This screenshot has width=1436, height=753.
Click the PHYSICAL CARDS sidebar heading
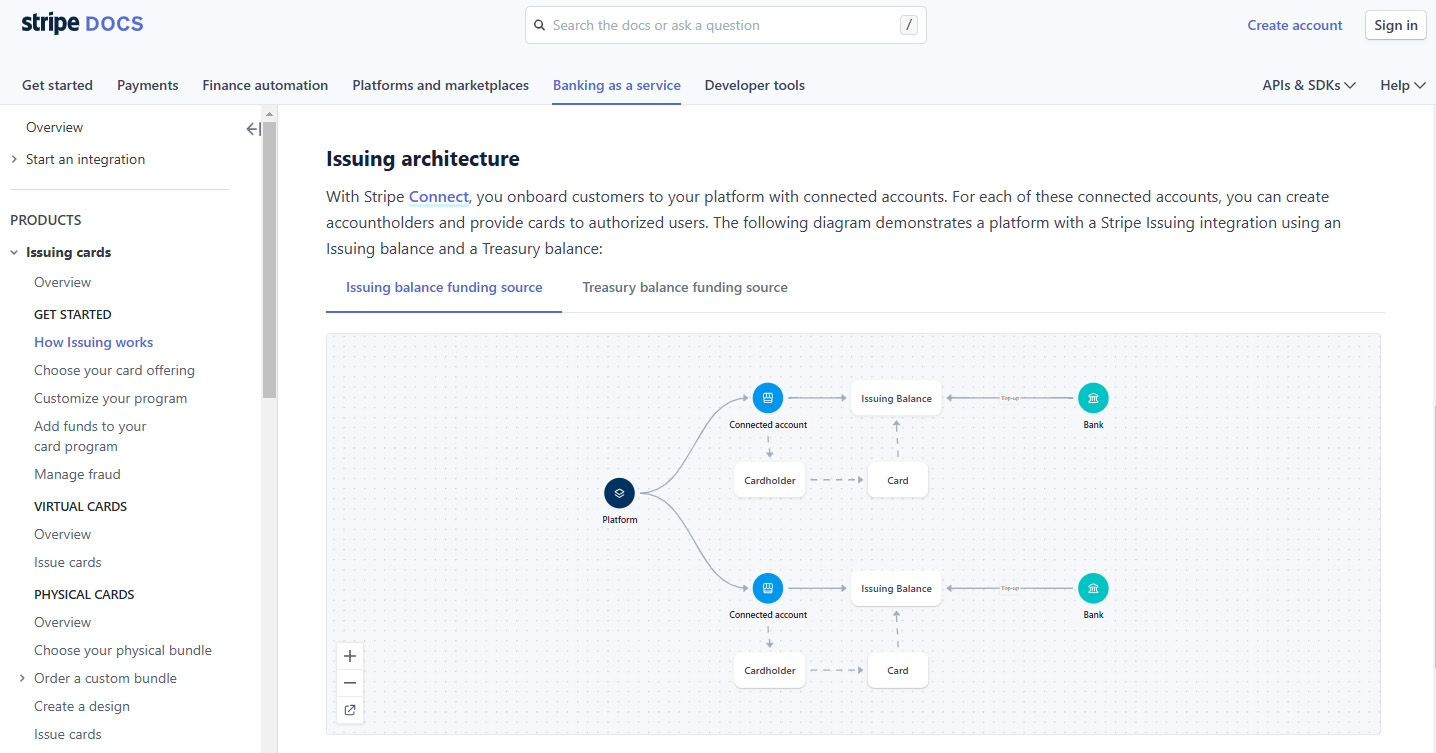click(x=84, y=595)
